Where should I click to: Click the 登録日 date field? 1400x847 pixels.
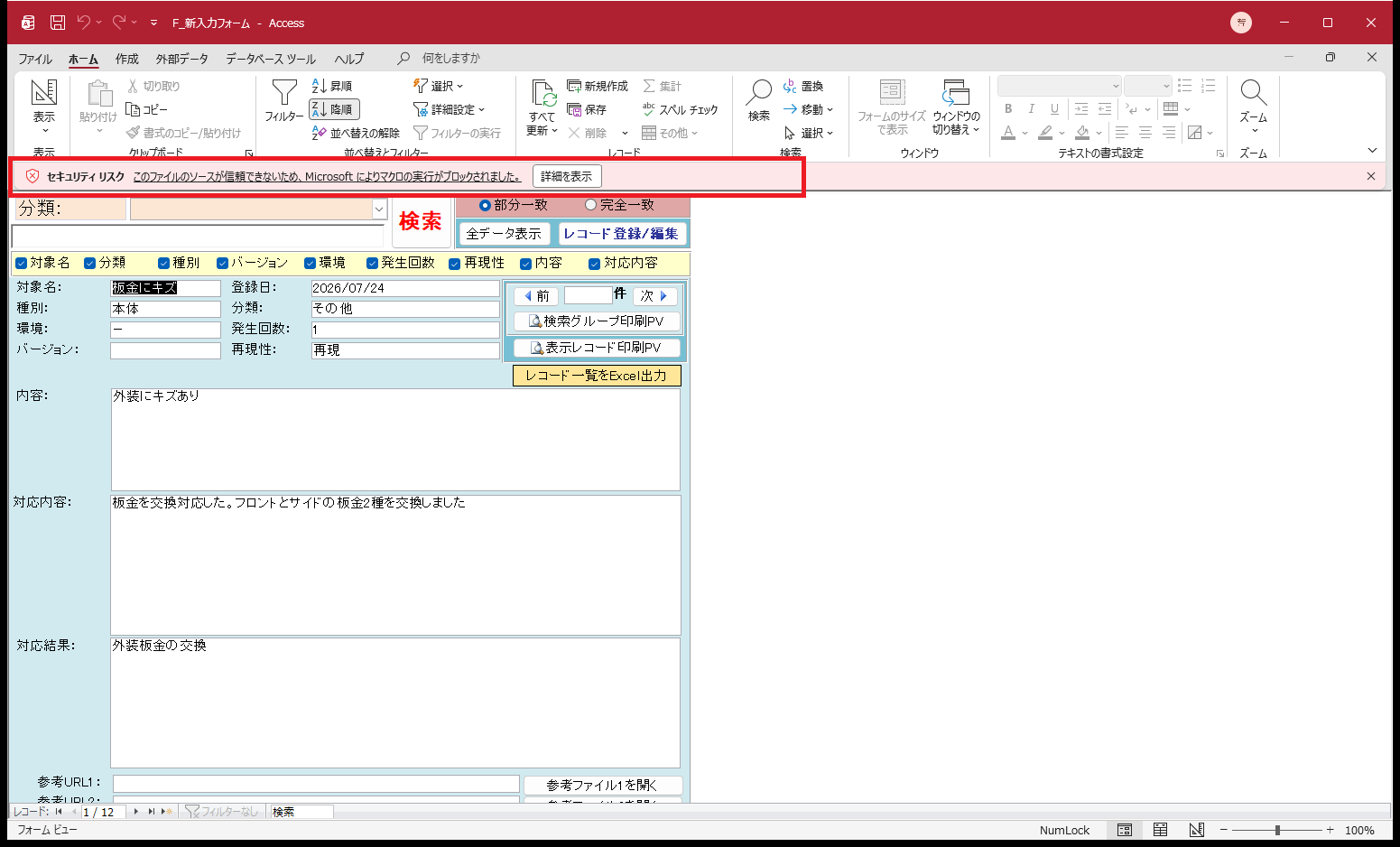click(405, 288)
